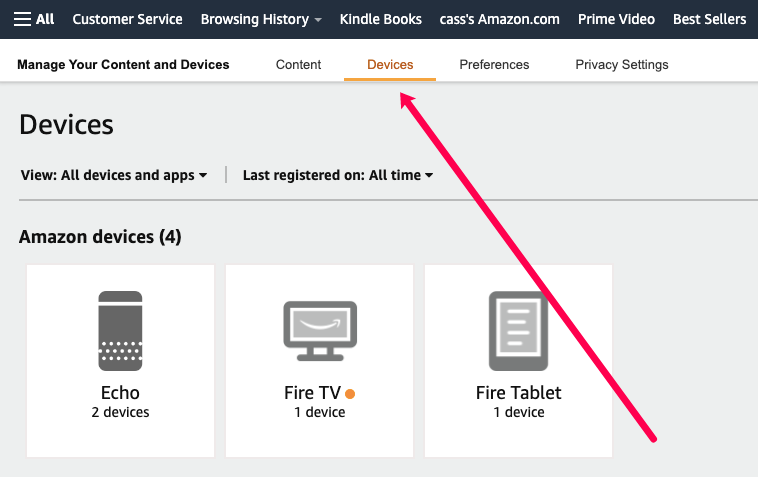758x477 pixels.
Task: Click Manage Your Content and Devices title
Action: 123,65
